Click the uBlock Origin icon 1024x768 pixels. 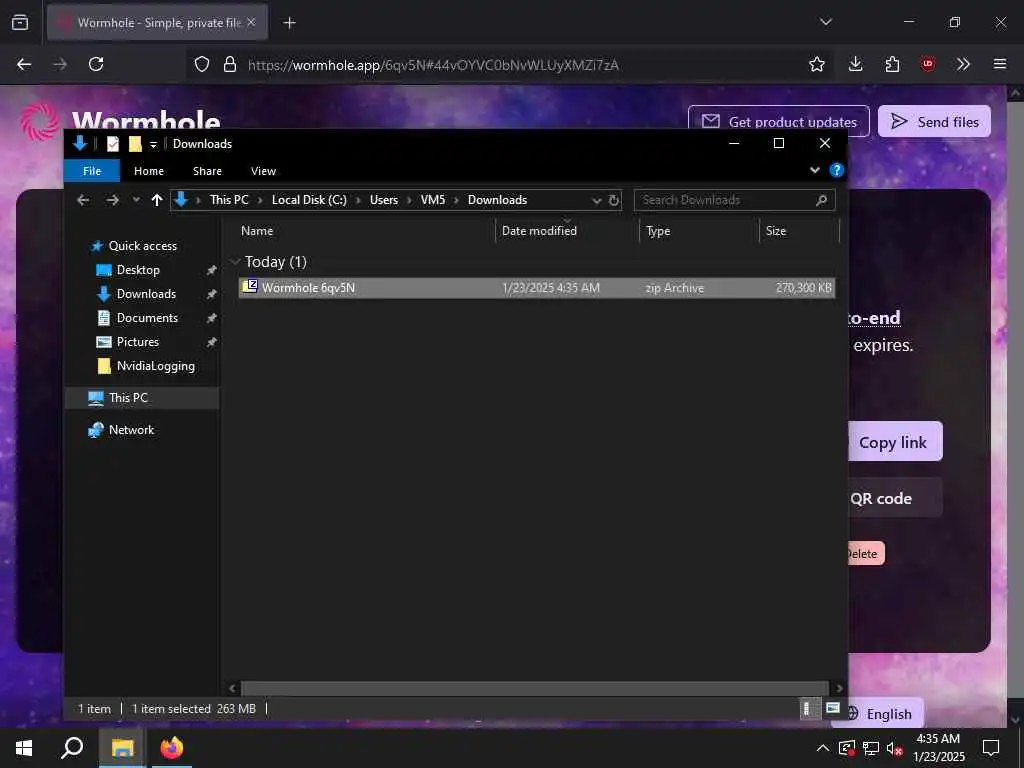[927, 64]
